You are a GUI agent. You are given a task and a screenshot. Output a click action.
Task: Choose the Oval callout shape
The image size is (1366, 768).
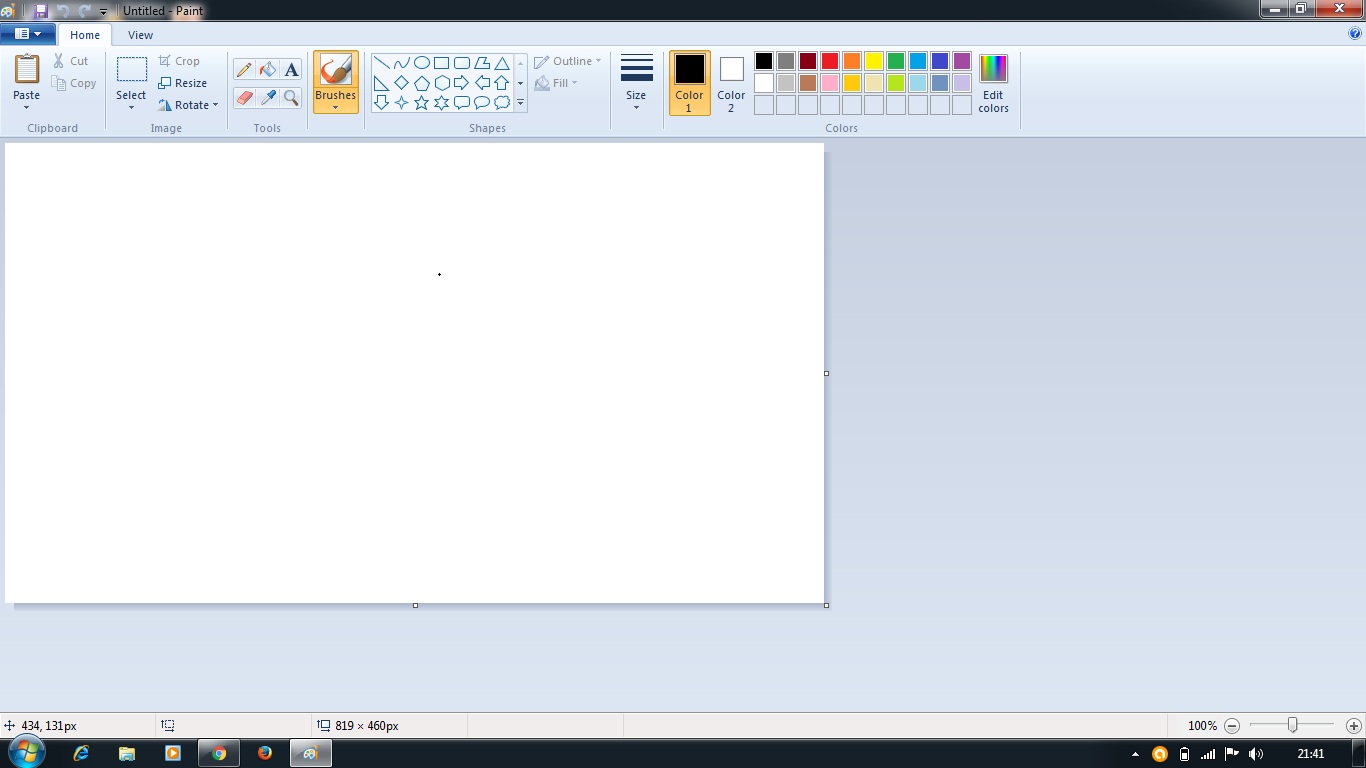click(x=481, y=102)
